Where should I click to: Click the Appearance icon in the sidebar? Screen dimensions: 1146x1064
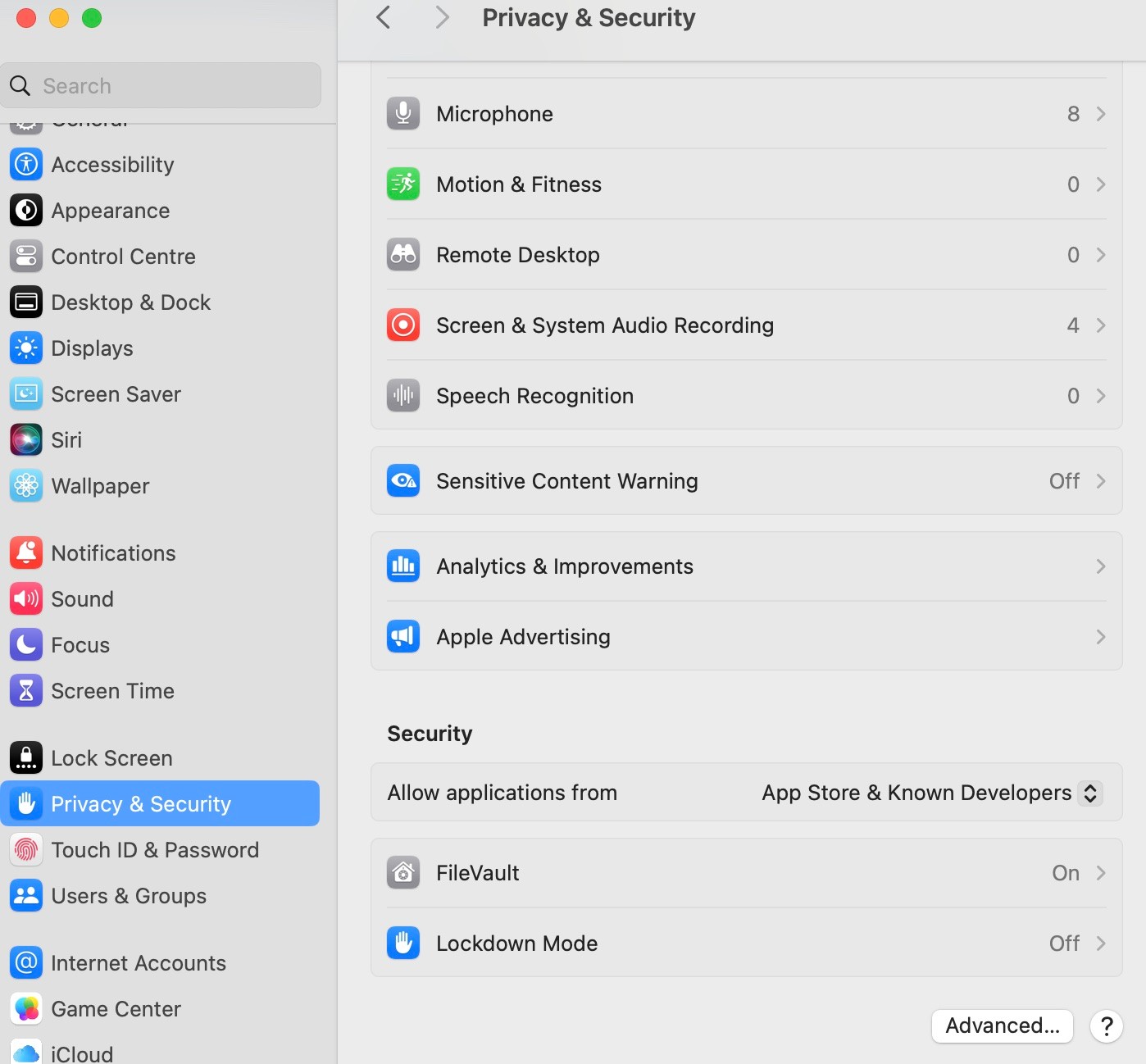coord(26,211)
